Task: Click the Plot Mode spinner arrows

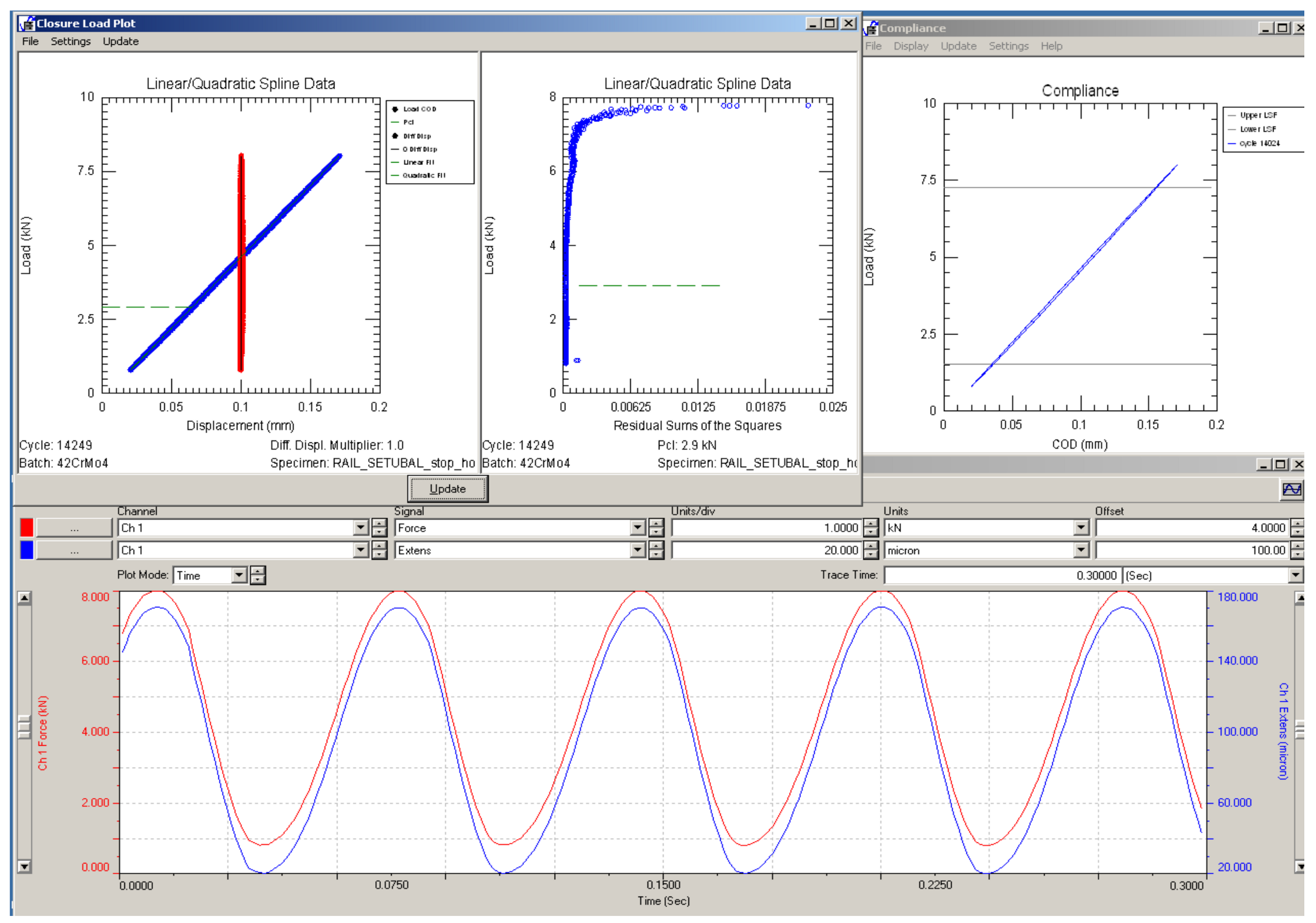Action: coord(258,575)
